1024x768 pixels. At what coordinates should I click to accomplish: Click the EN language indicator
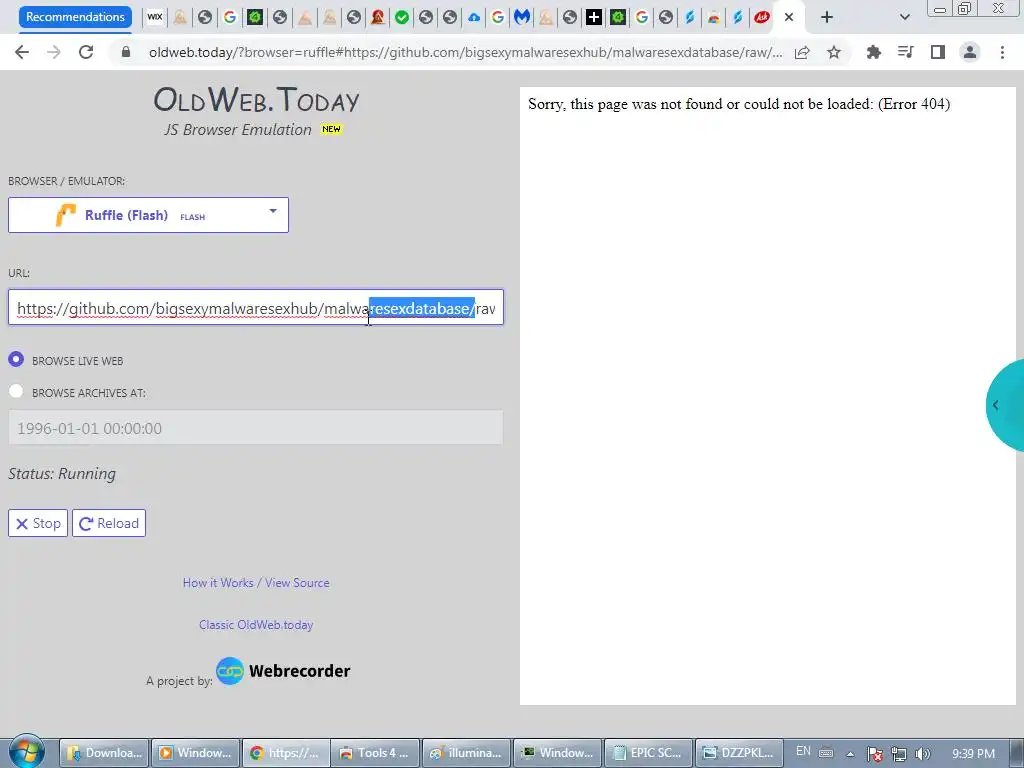pos(803,752)
